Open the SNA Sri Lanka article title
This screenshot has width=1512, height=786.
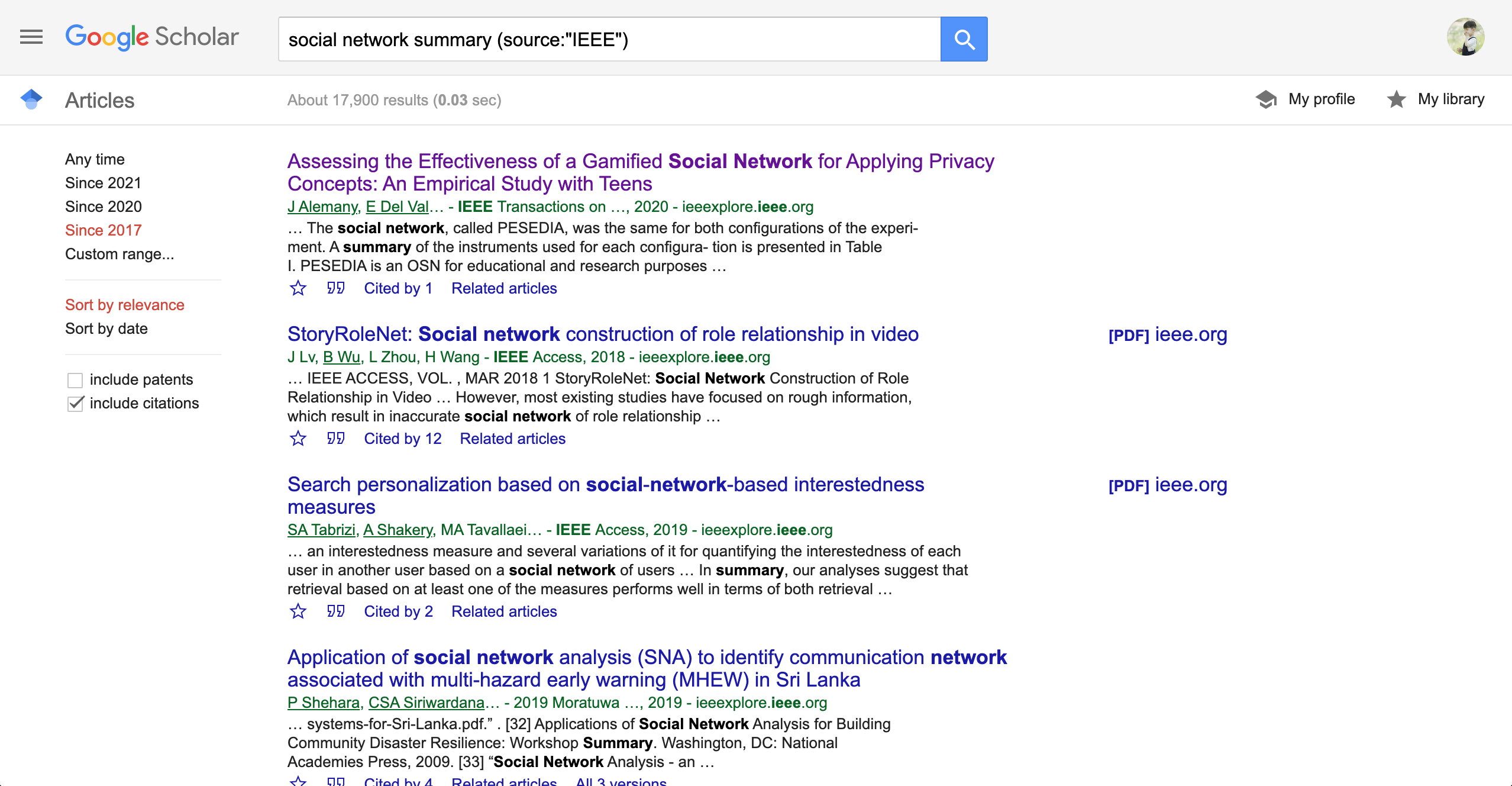pos(647,668)
